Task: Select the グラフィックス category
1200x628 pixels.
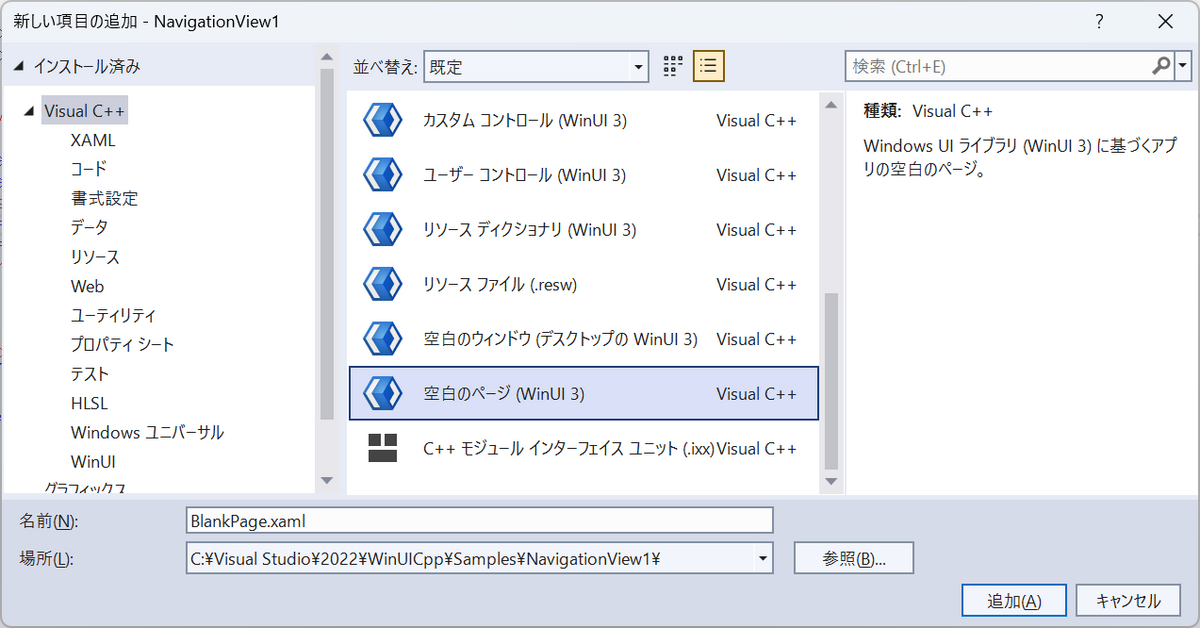Action: (x=84, y=488)
